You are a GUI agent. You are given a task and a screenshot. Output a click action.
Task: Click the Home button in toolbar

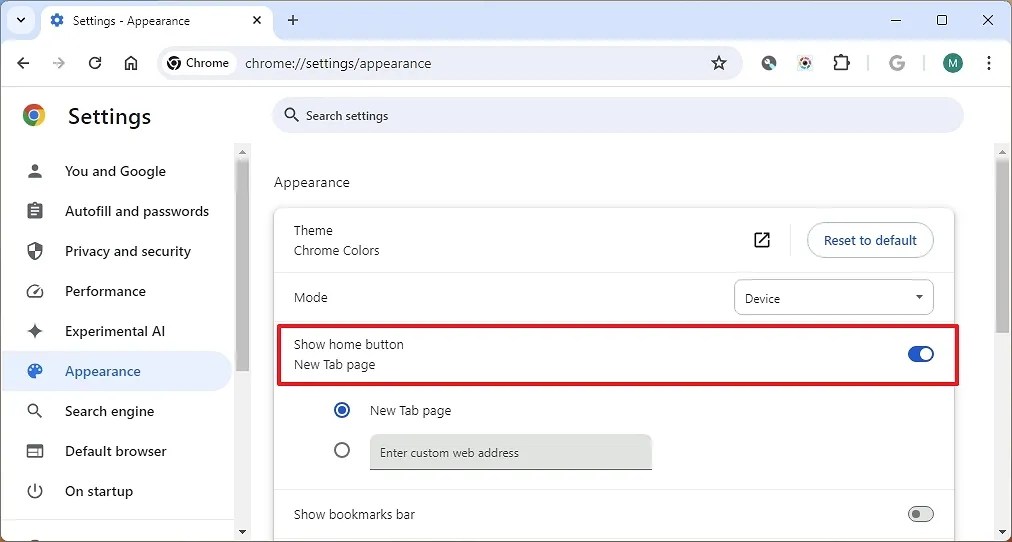point(131,63)
